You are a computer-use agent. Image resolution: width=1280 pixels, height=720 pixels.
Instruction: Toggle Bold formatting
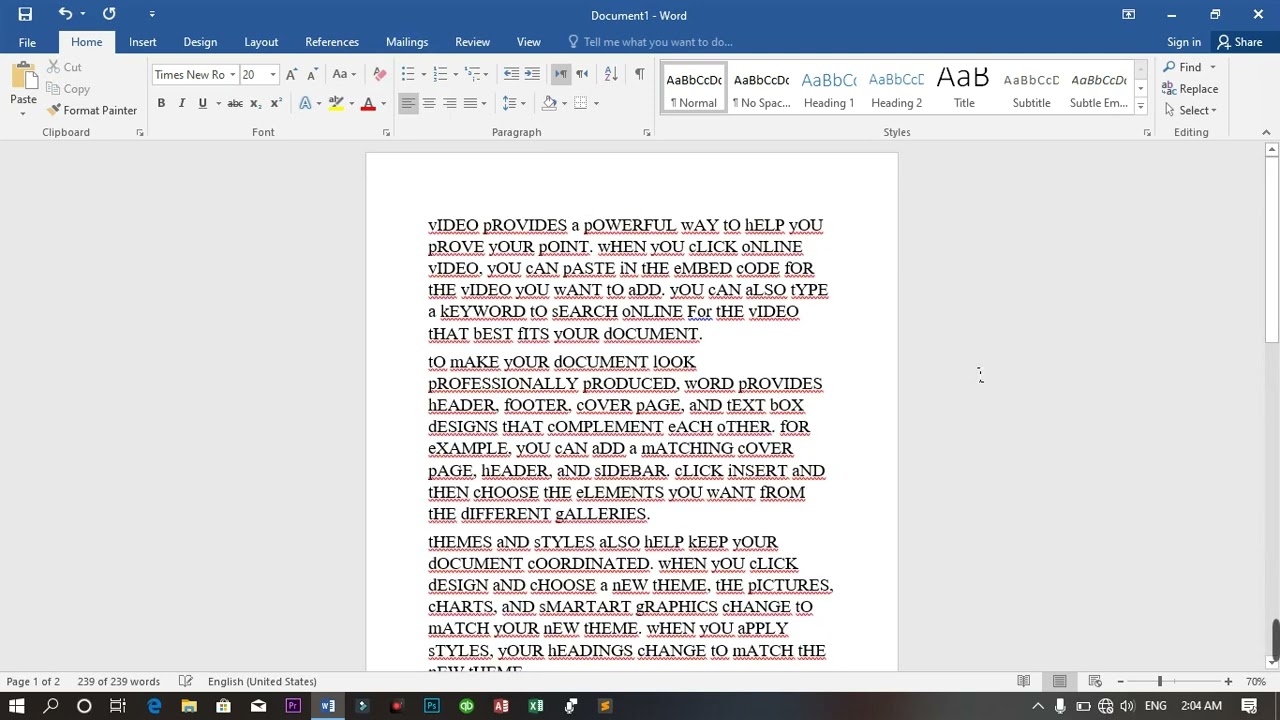pyautogui.click(x=161, y=103)
